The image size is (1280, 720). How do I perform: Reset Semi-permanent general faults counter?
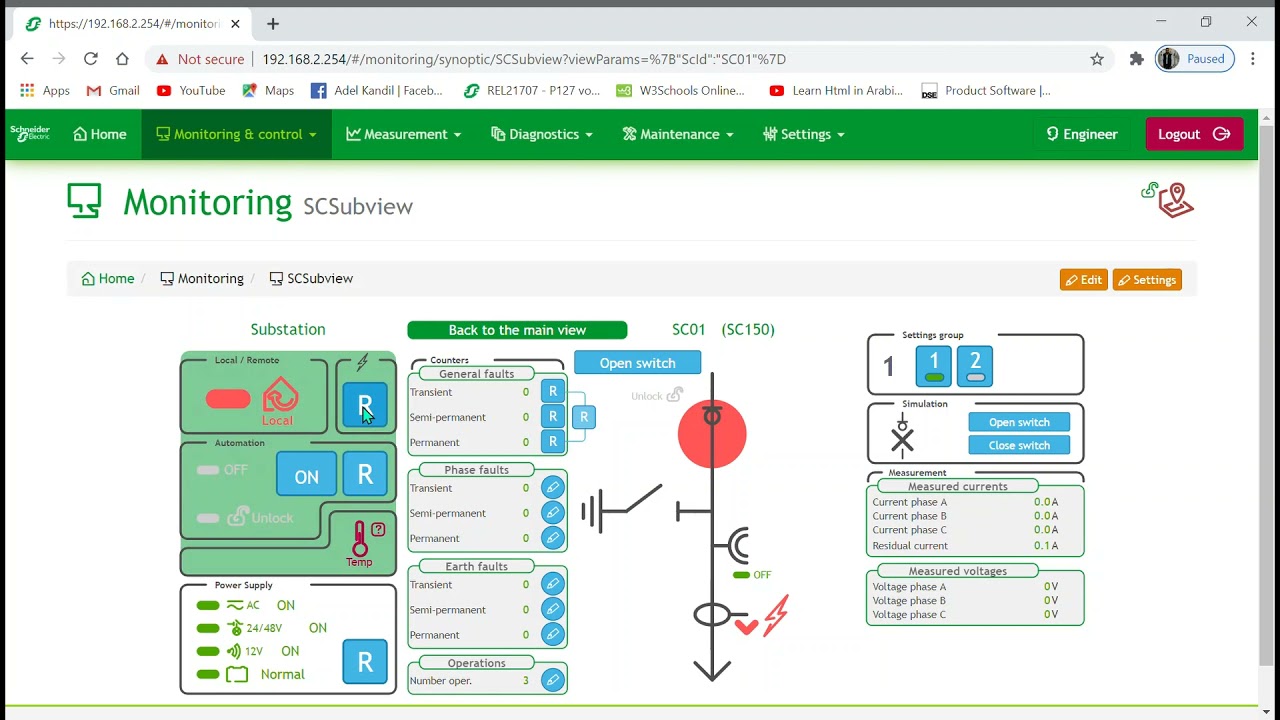(553, 416)
